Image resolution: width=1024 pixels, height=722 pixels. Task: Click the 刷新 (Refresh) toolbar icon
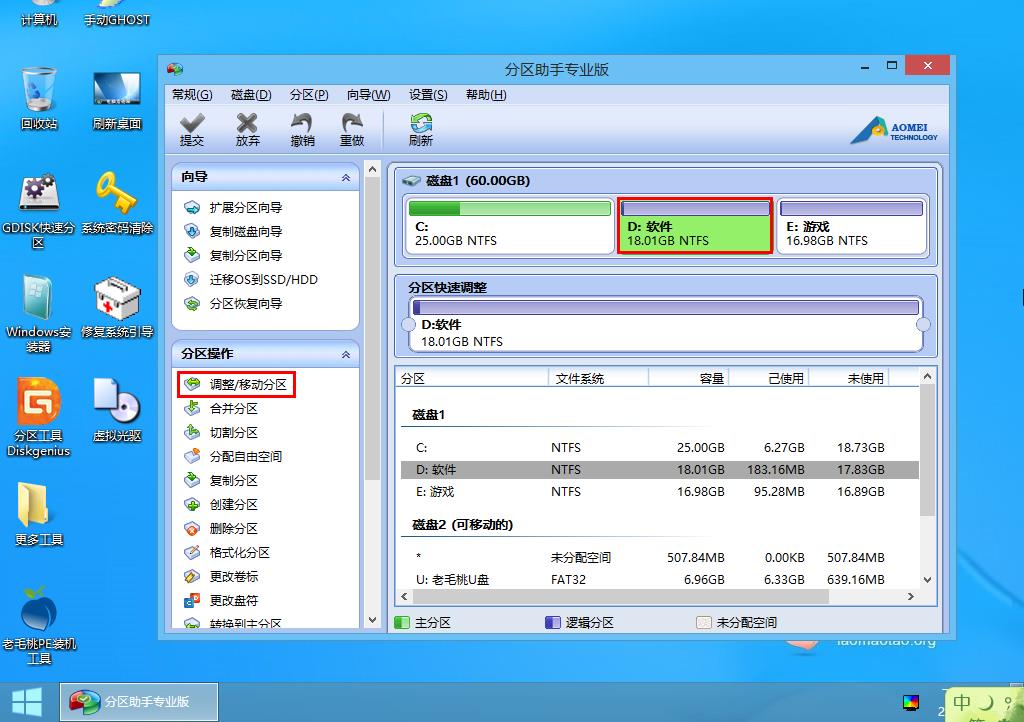coord(420,129)
